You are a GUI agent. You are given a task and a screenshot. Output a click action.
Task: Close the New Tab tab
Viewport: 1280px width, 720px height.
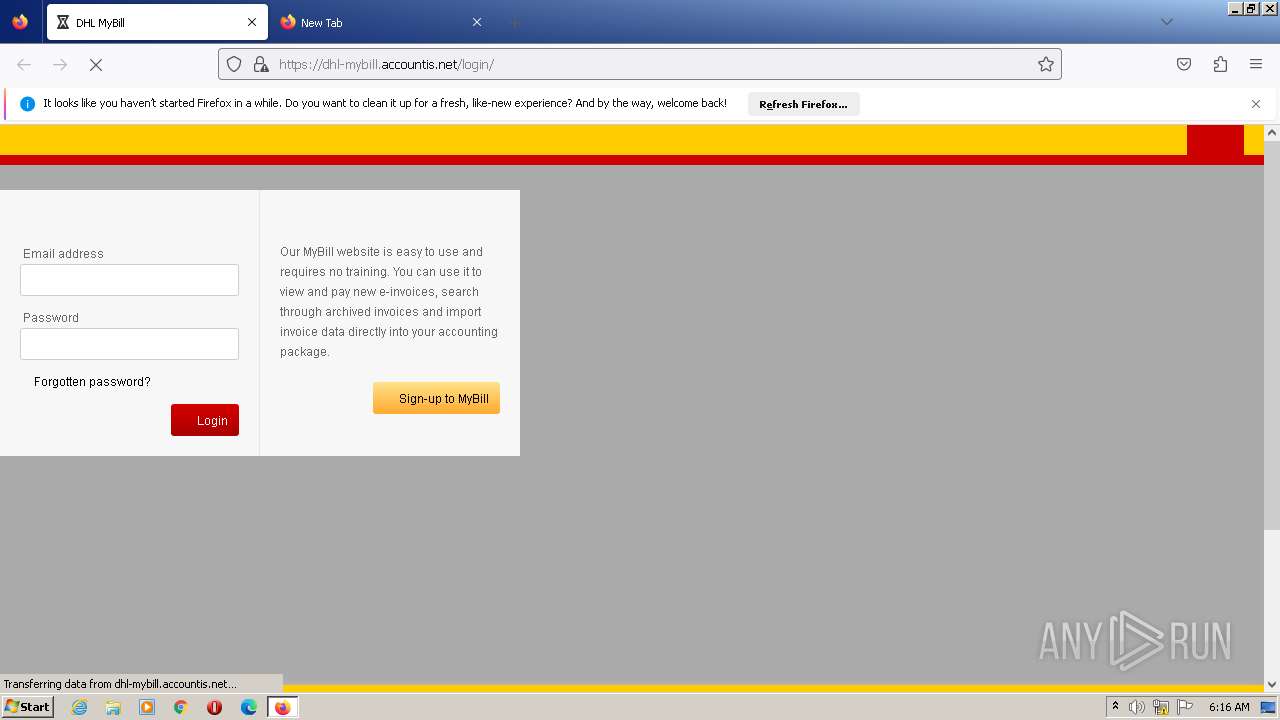click(477, 22)
